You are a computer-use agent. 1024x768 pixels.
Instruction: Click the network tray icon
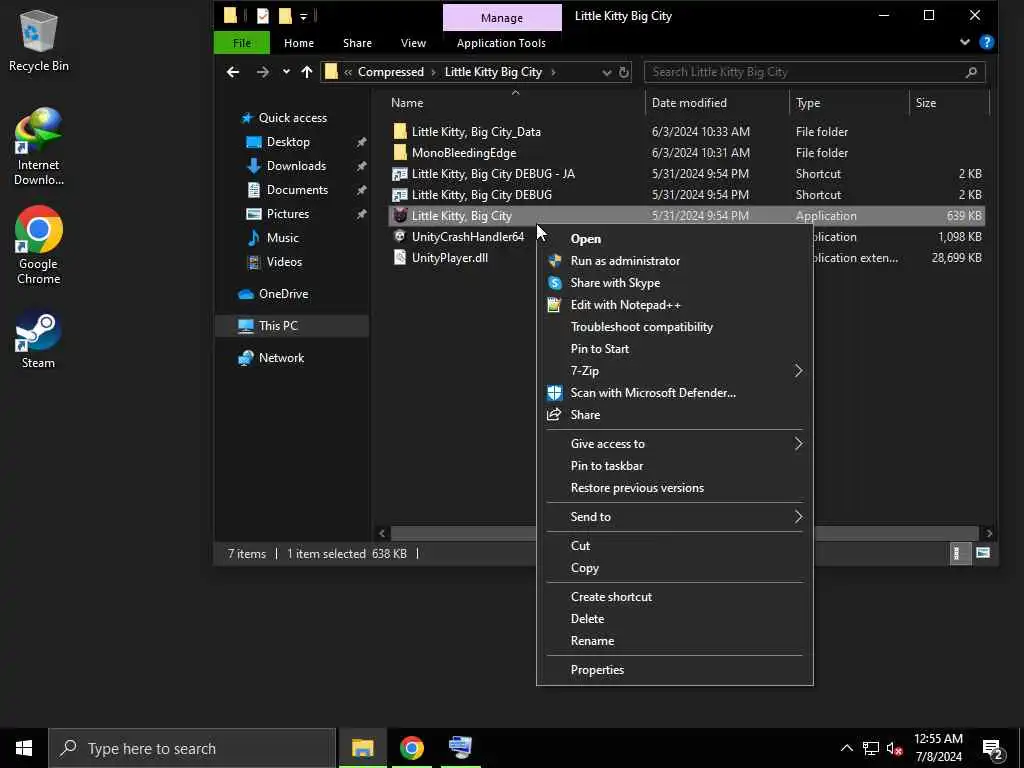coord(871,748)
